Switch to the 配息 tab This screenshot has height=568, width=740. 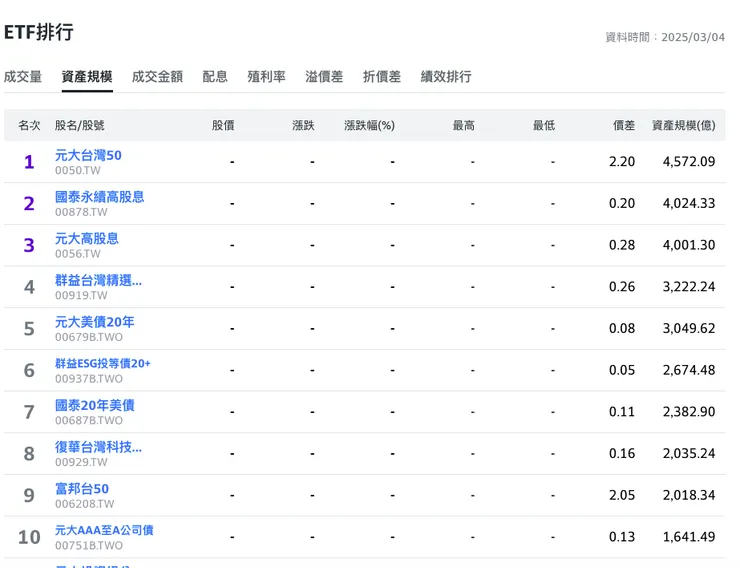click(215, 76)
